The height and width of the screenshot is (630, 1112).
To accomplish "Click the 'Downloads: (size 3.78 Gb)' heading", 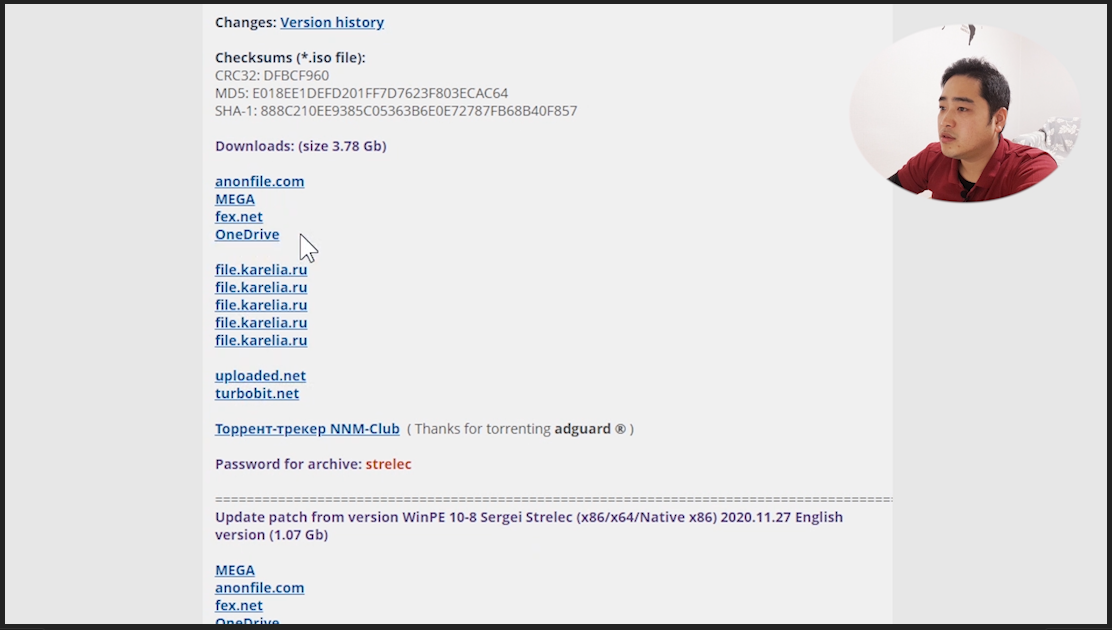I will tap(301, 145).
